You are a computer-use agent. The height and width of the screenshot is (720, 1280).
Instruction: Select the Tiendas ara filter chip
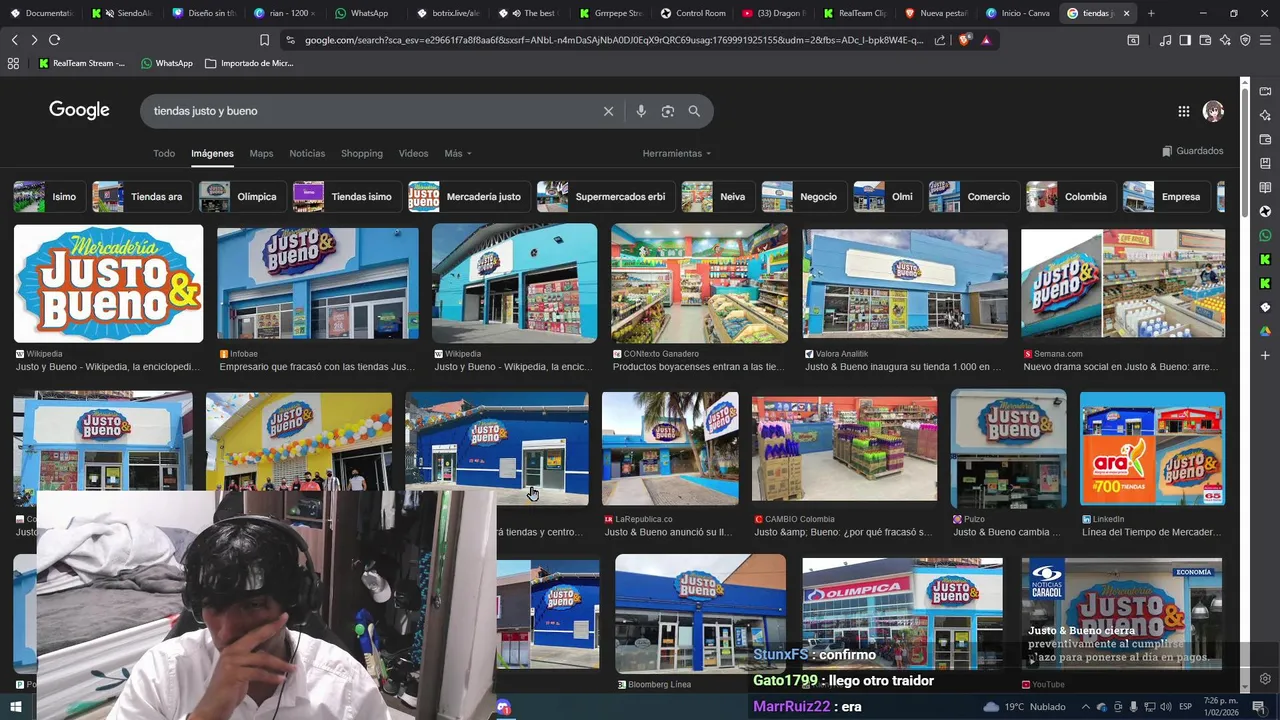(141, 197)
